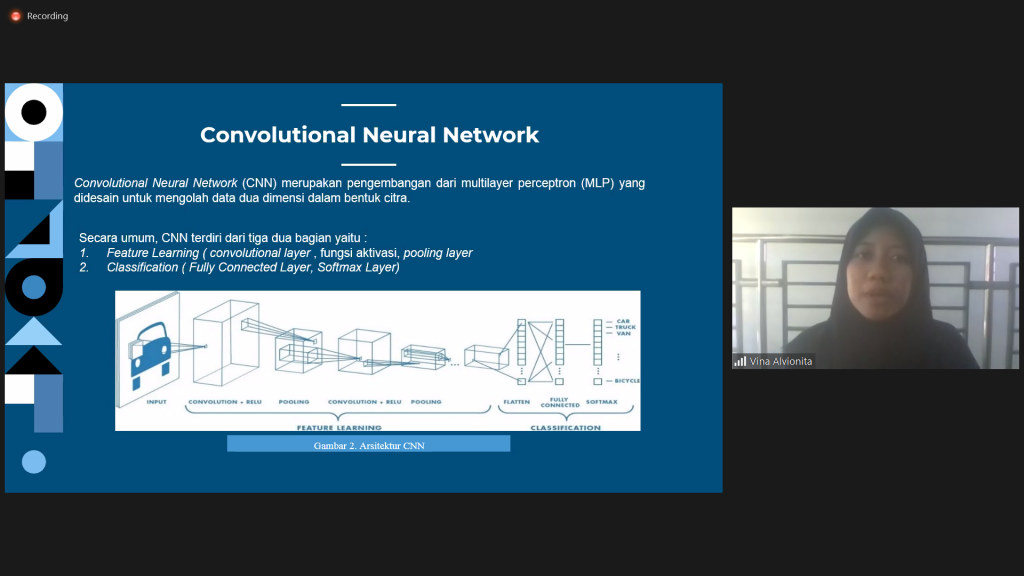Image resolution: width=1024 pixels, height=576 pixels.
Task: Click the "Convolutional Neural Network" slide title
Action: coord(369,135)
